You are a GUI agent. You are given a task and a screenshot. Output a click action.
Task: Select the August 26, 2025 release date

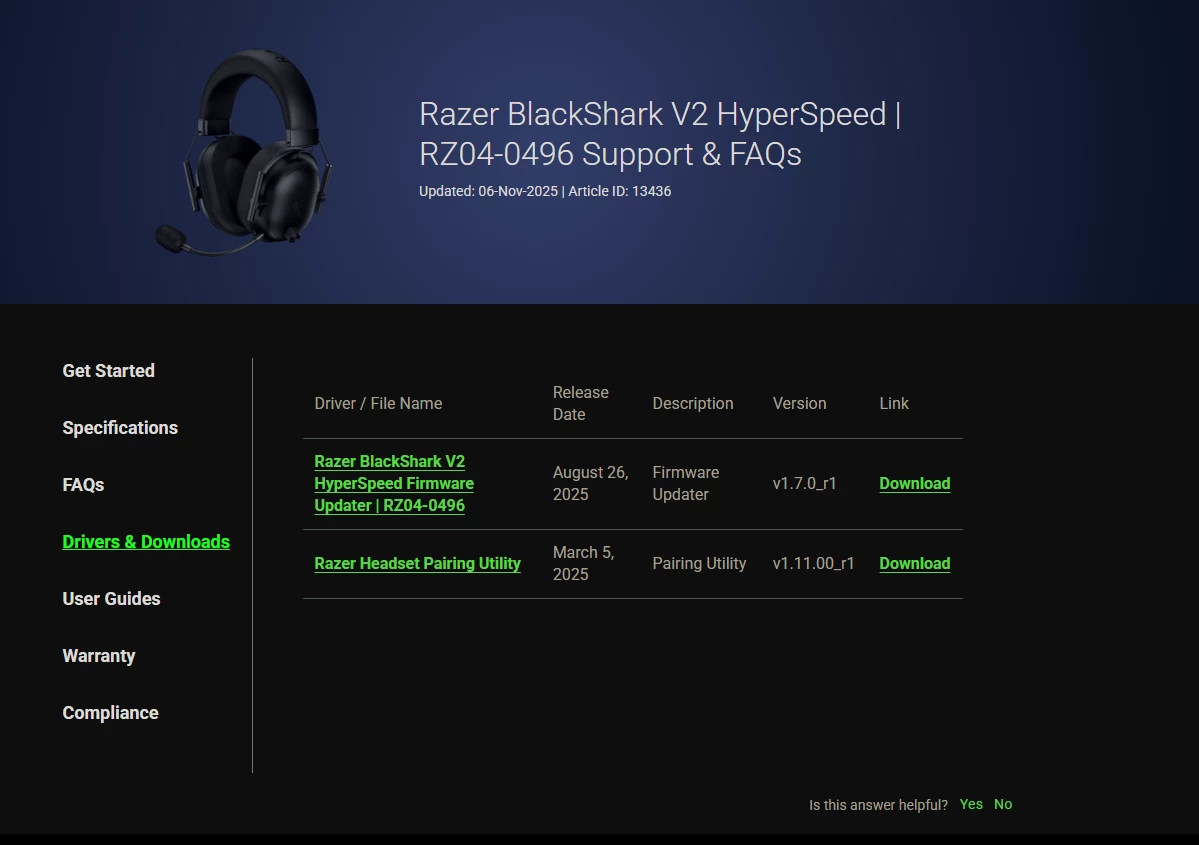(590, 483)
